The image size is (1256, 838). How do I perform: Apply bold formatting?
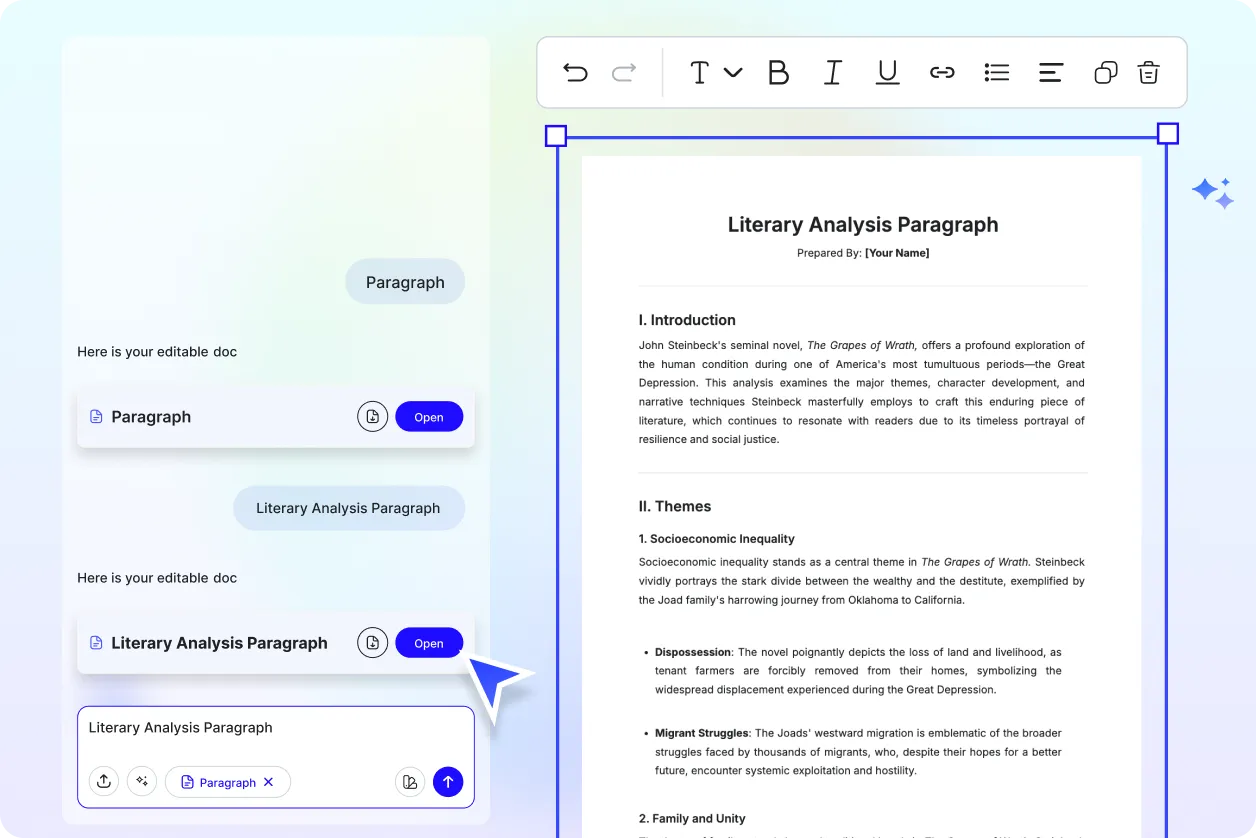click(x=778, y=71)
